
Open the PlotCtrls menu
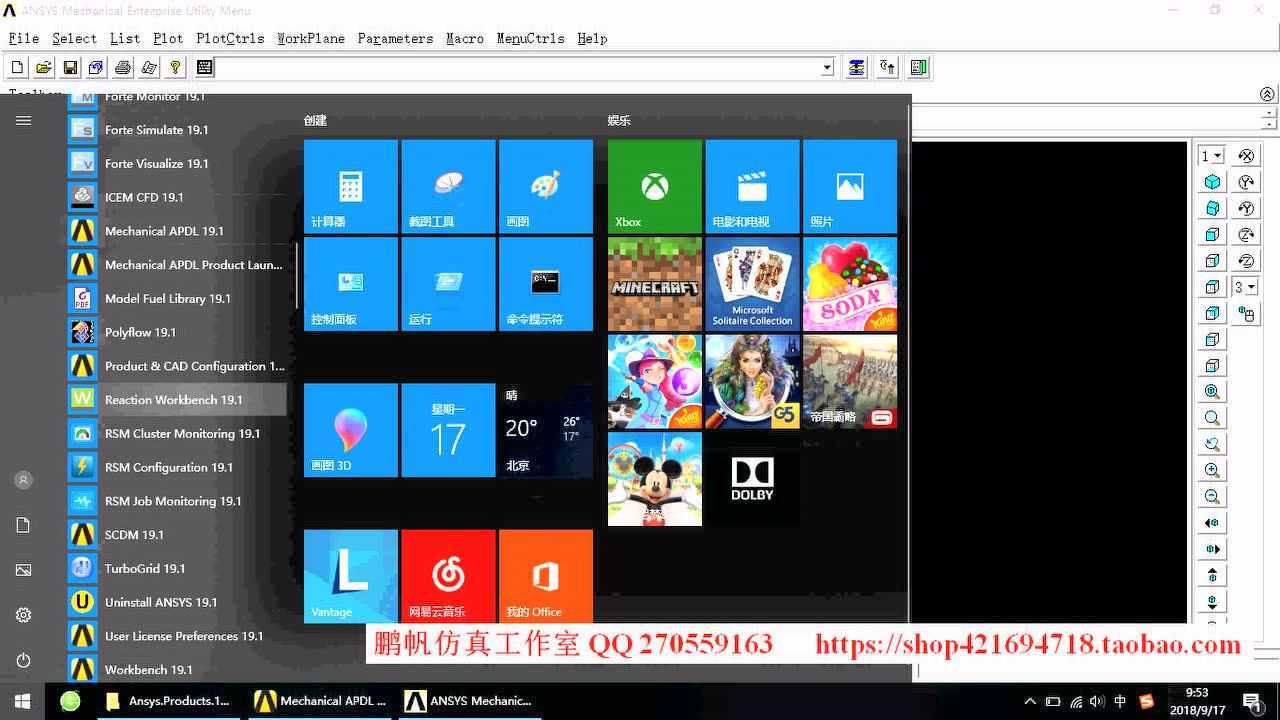point(230,38)
